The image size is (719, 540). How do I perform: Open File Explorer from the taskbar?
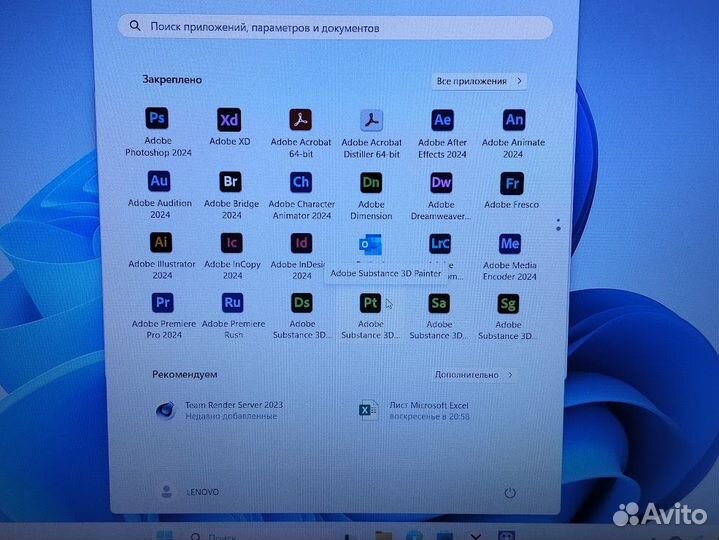(x=383, y=535)
